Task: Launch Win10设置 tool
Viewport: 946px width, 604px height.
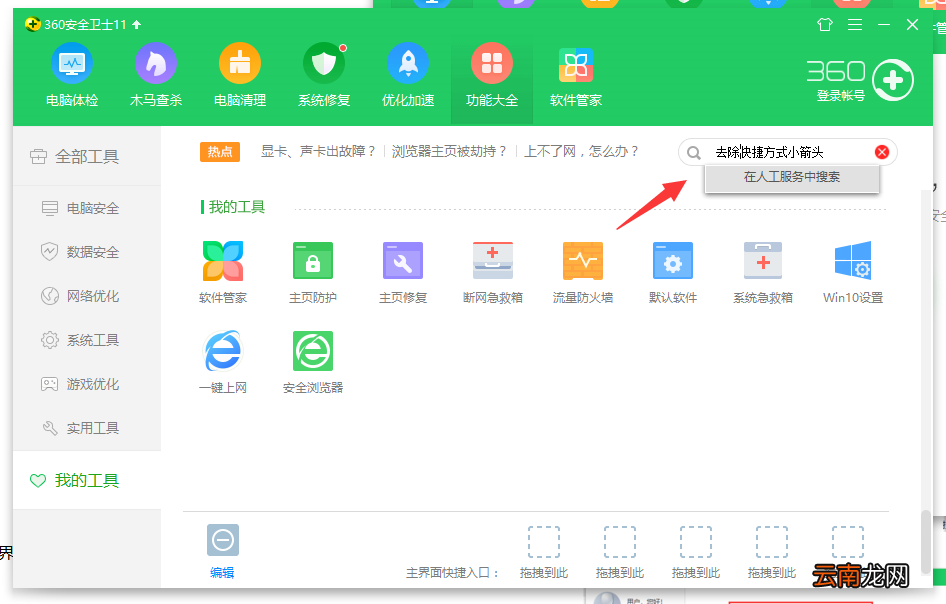Action: click(x=852, y=272)
